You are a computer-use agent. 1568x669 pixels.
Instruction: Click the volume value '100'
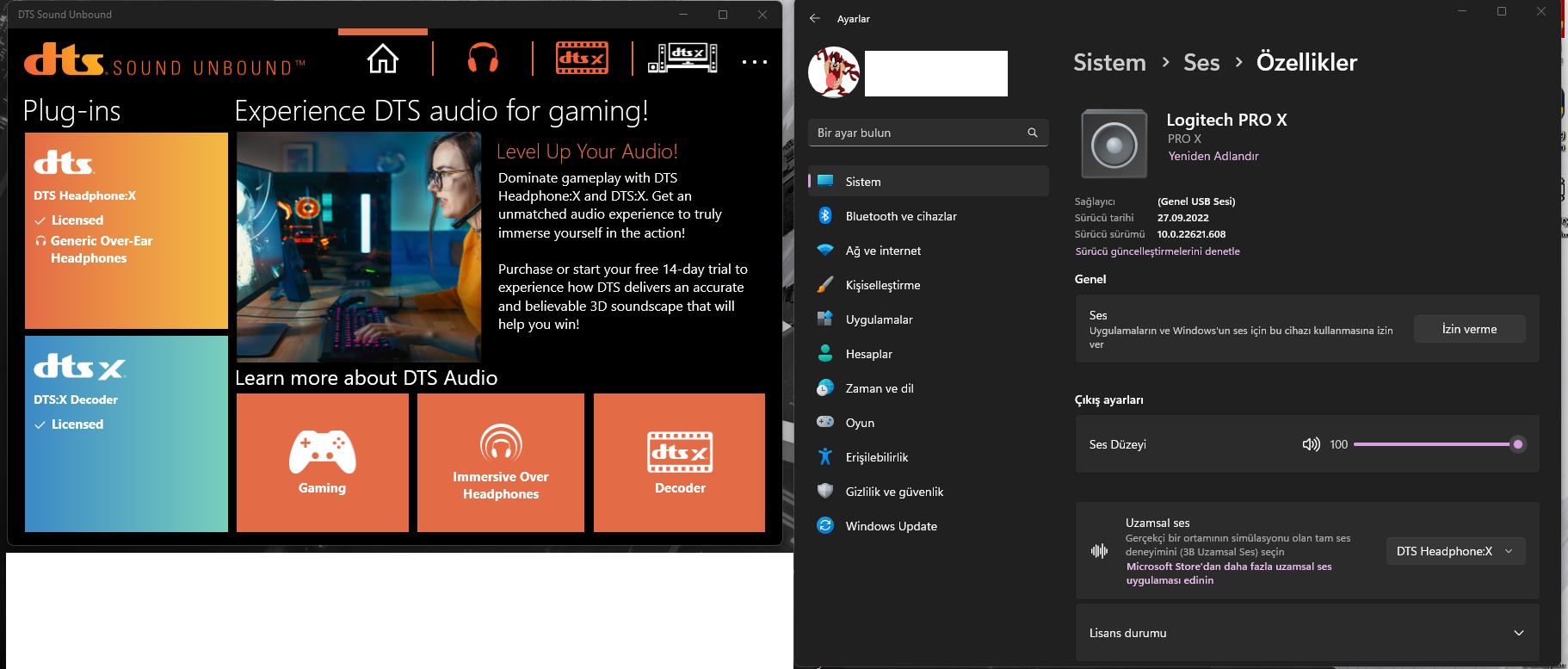pos(1338,444)
